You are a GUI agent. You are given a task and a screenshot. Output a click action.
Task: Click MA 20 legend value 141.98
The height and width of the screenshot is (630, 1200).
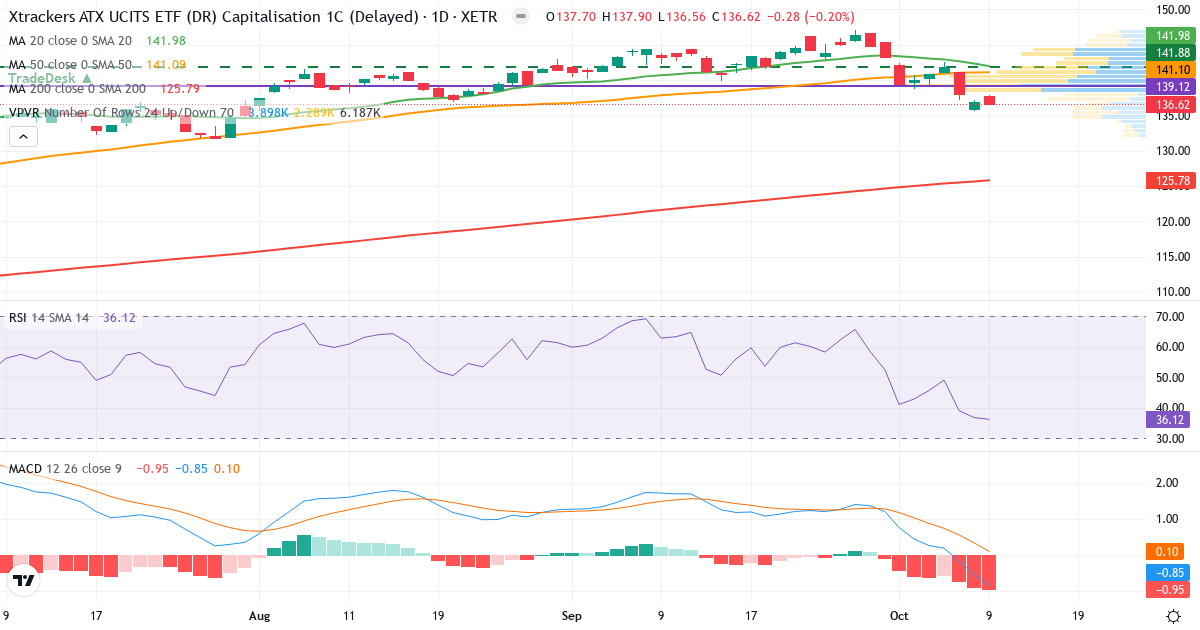166,41
